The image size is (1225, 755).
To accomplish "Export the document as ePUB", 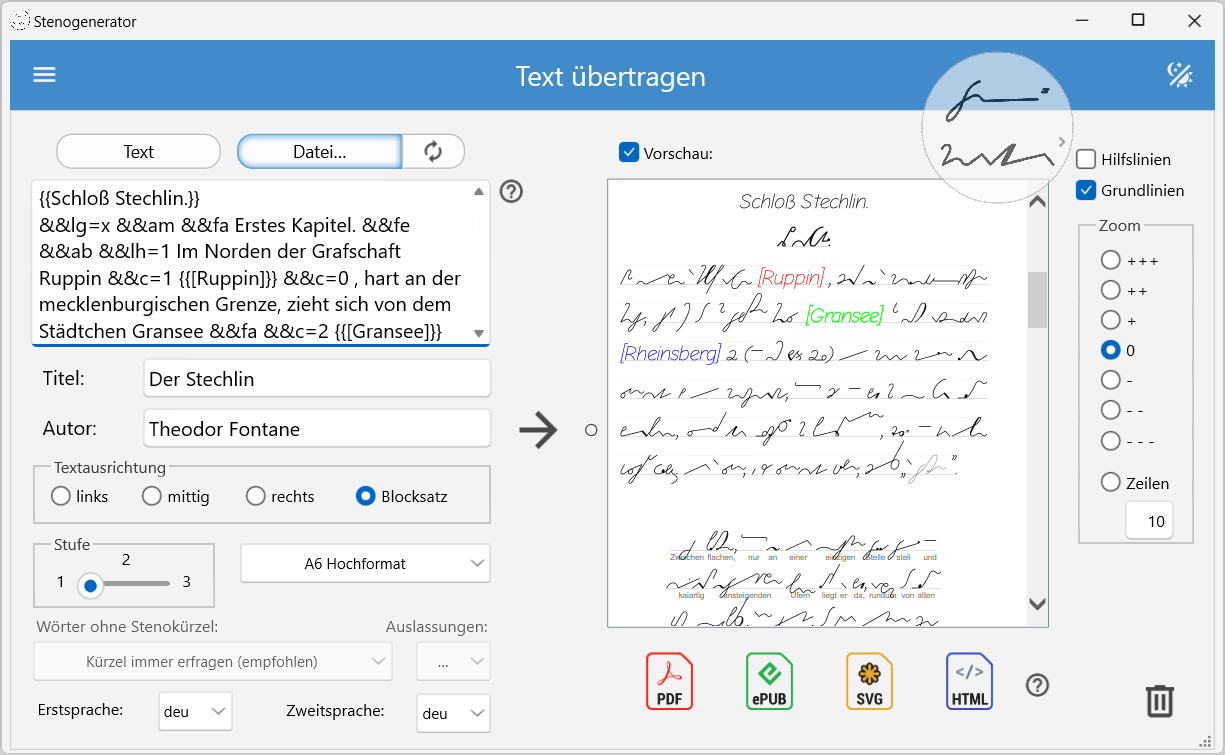I will (769, 682).
